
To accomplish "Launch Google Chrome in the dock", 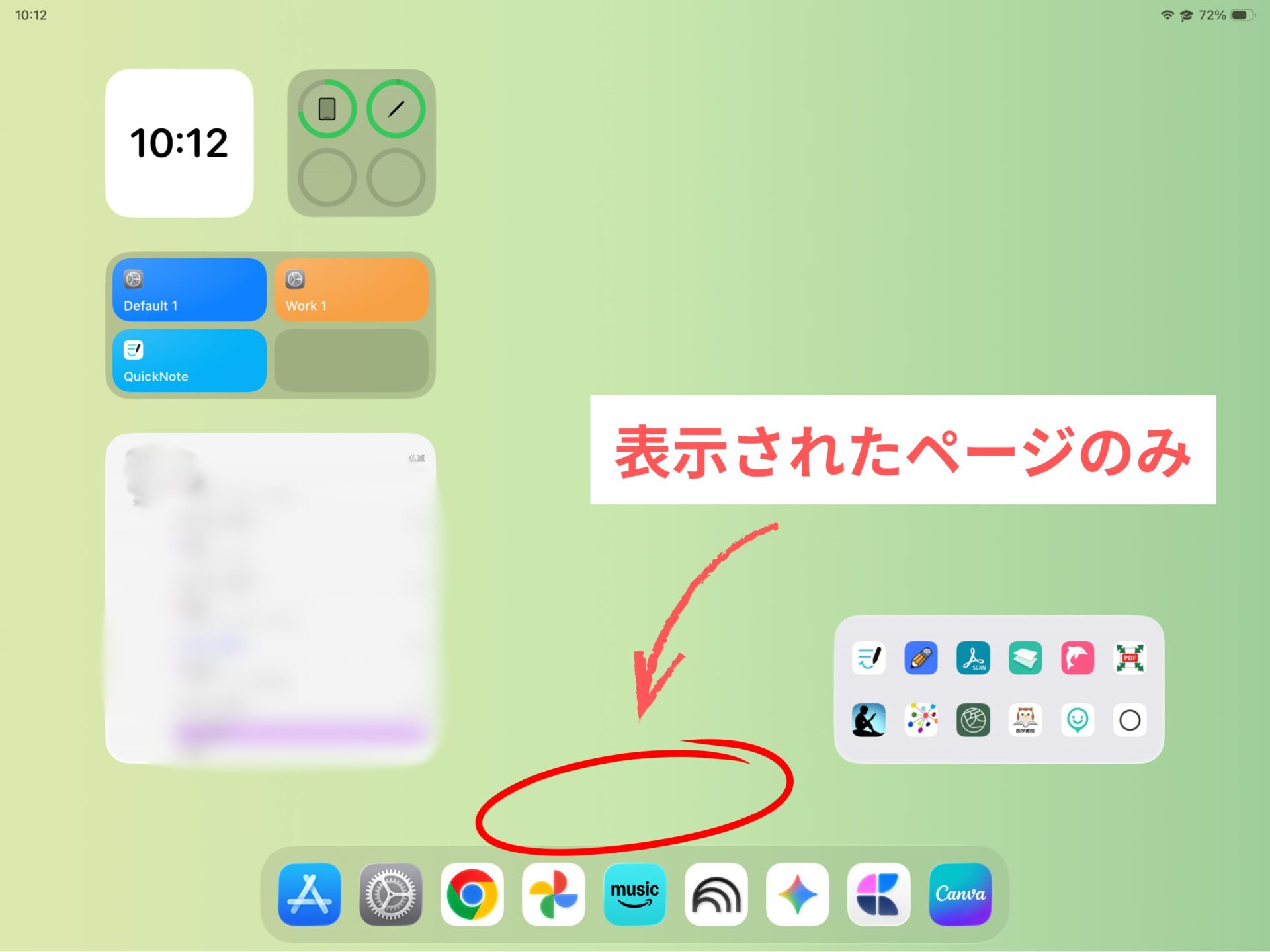I will coord(472,894).
